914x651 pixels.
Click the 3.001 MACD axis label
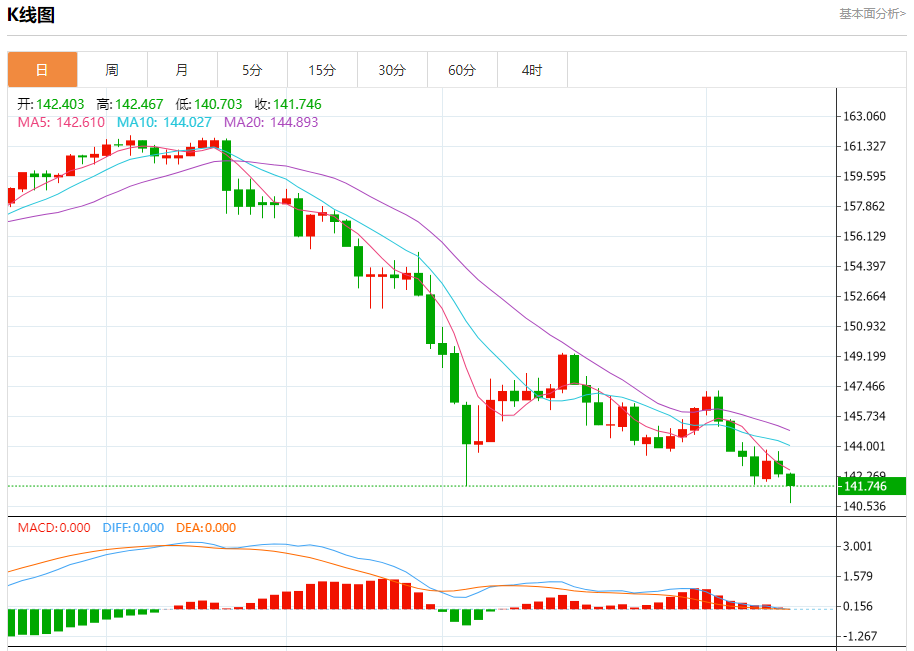(858, 546)
